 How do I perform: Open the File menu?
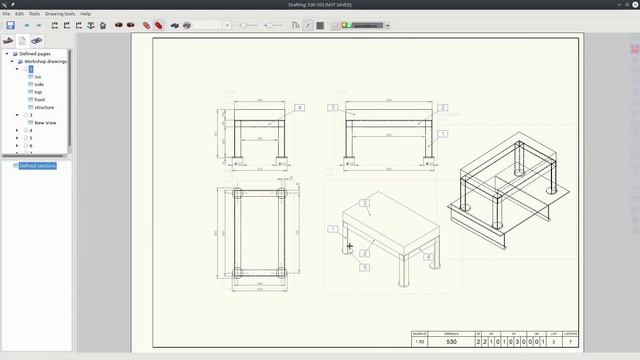click(x=7, y=13)
